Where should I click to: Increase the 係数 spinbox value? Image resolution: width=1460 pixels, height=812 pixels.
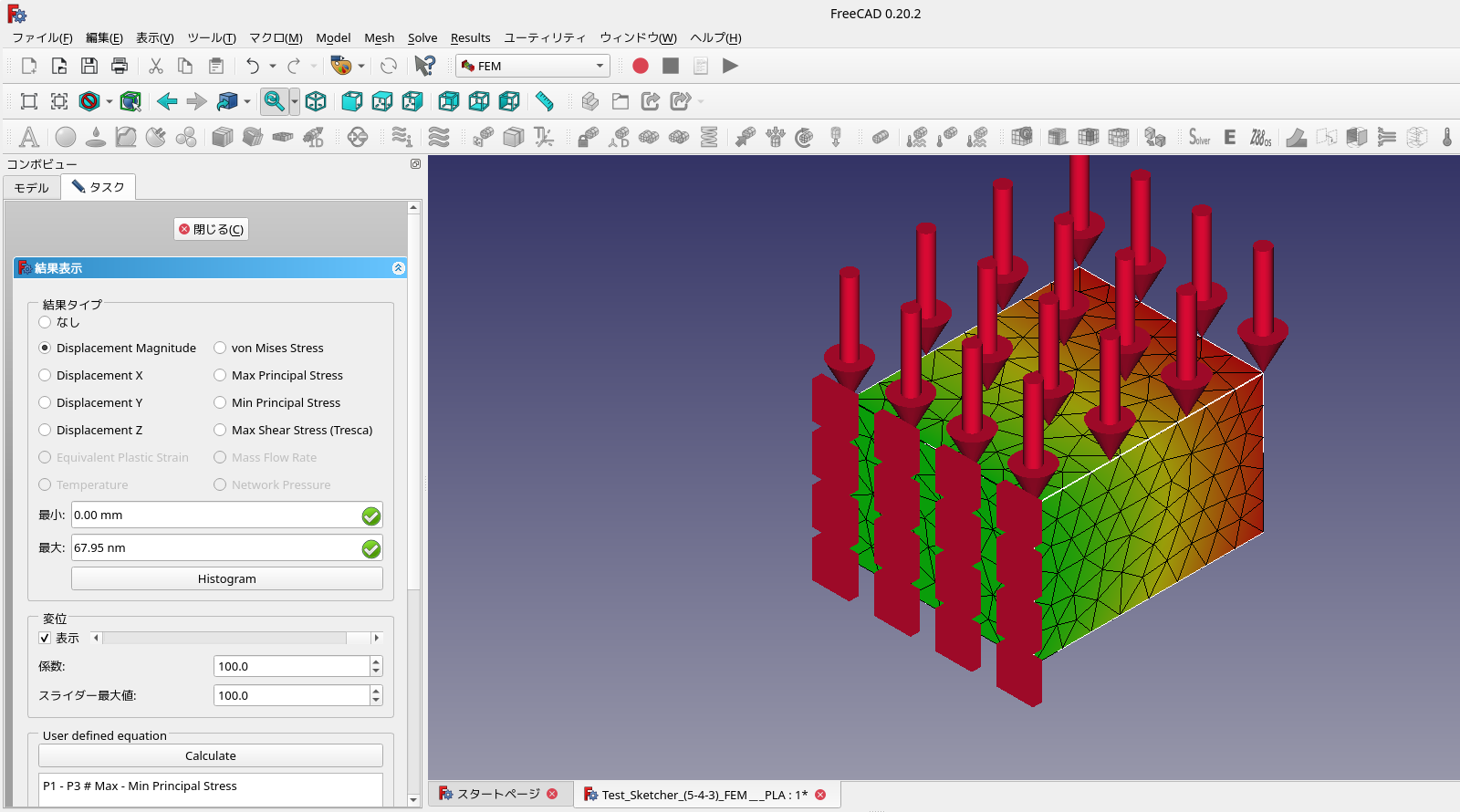point(376,661)
